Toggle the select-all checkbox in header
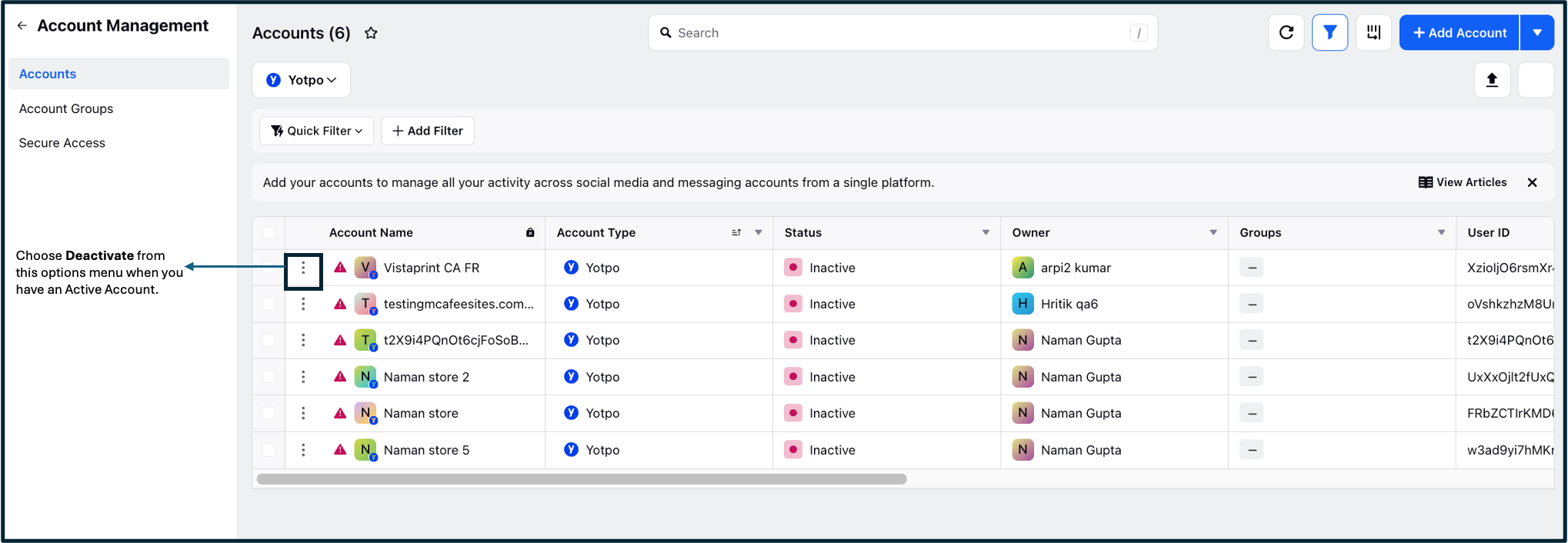 click(x=269, y=232)
